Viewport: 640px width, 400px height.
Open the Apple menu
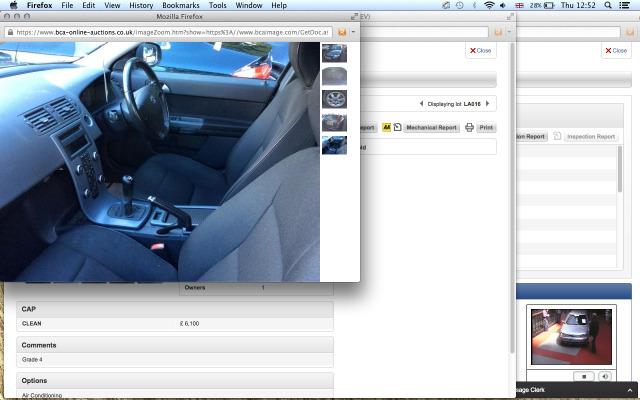pyautogui.click(x=13, y=5)
